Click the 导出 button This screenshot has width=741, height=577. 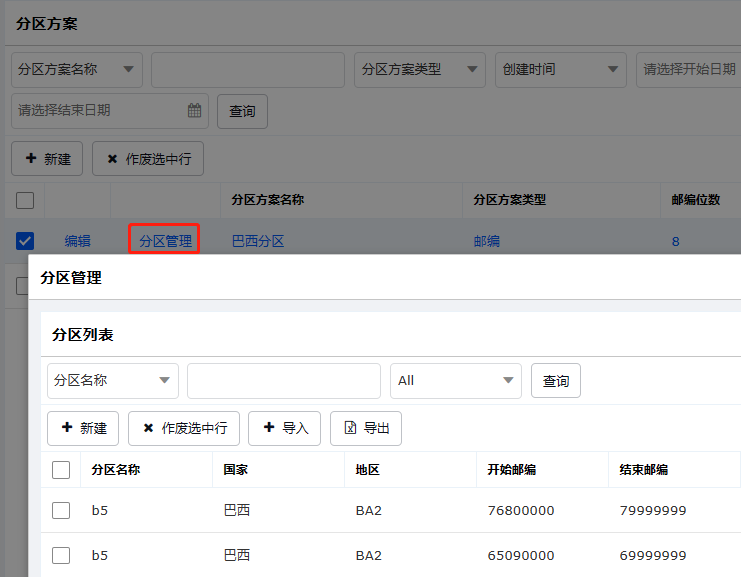366,428
